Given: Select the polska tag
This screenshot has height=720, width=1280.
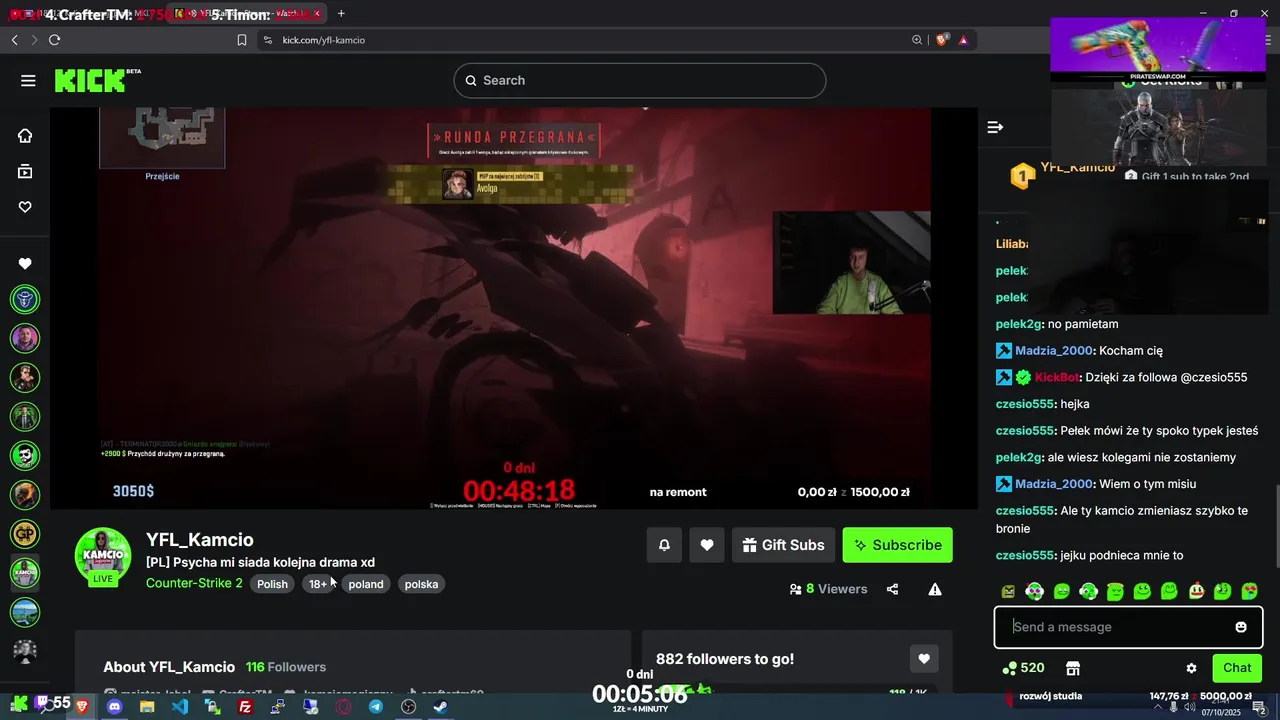Looking at the screenshot, I should coord(421,584).
